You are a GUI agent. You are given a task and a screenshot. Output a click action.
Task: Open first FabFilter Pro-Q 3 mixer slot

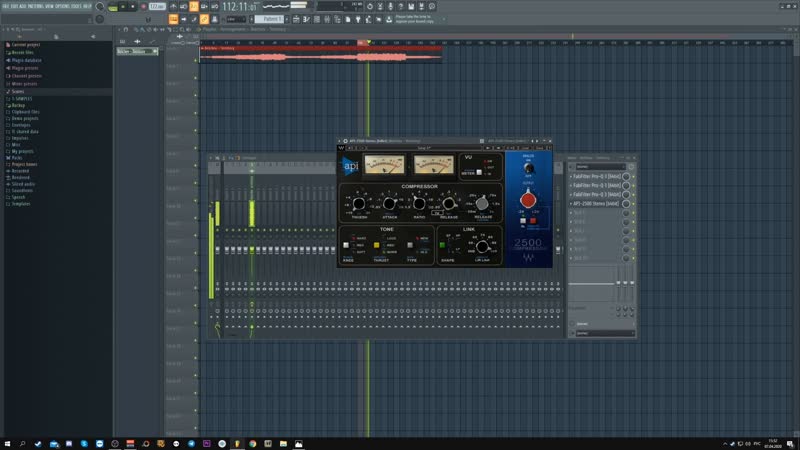pyautogui.click(x=596, y=176)
